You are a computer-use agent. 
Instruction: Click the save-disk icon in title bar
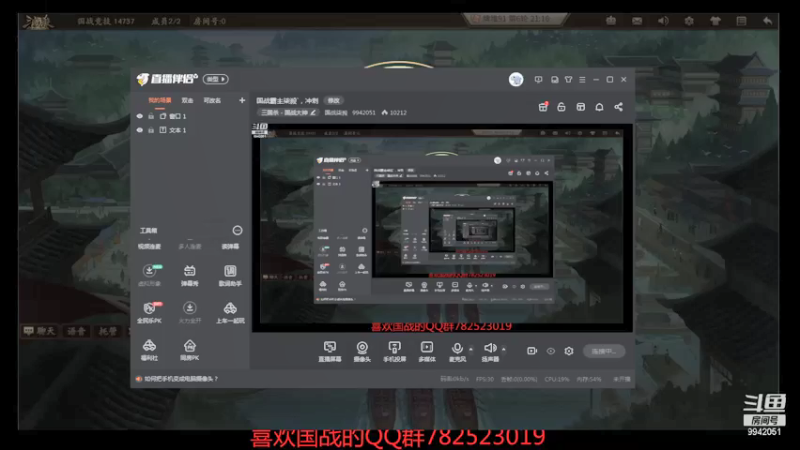[x=555, y=80]
